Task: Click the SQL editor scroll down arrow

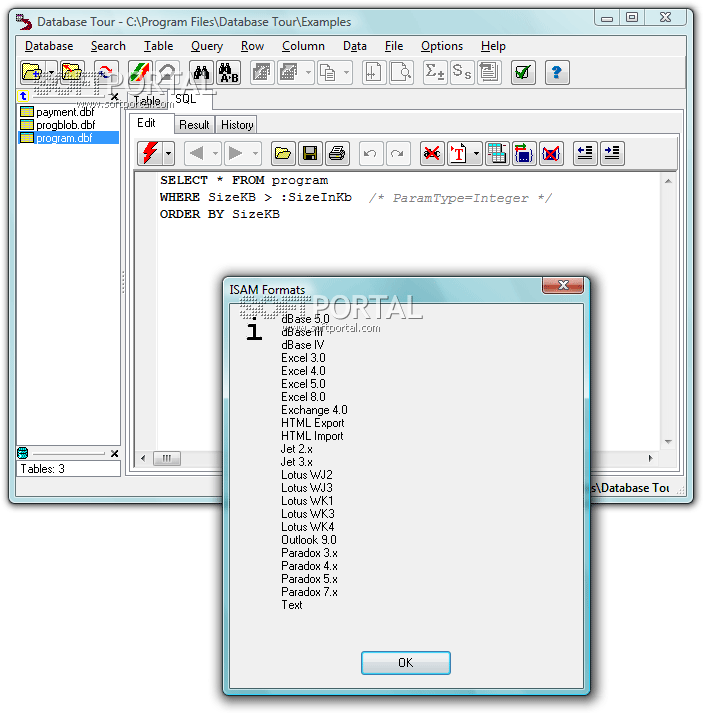Action: 668,442
